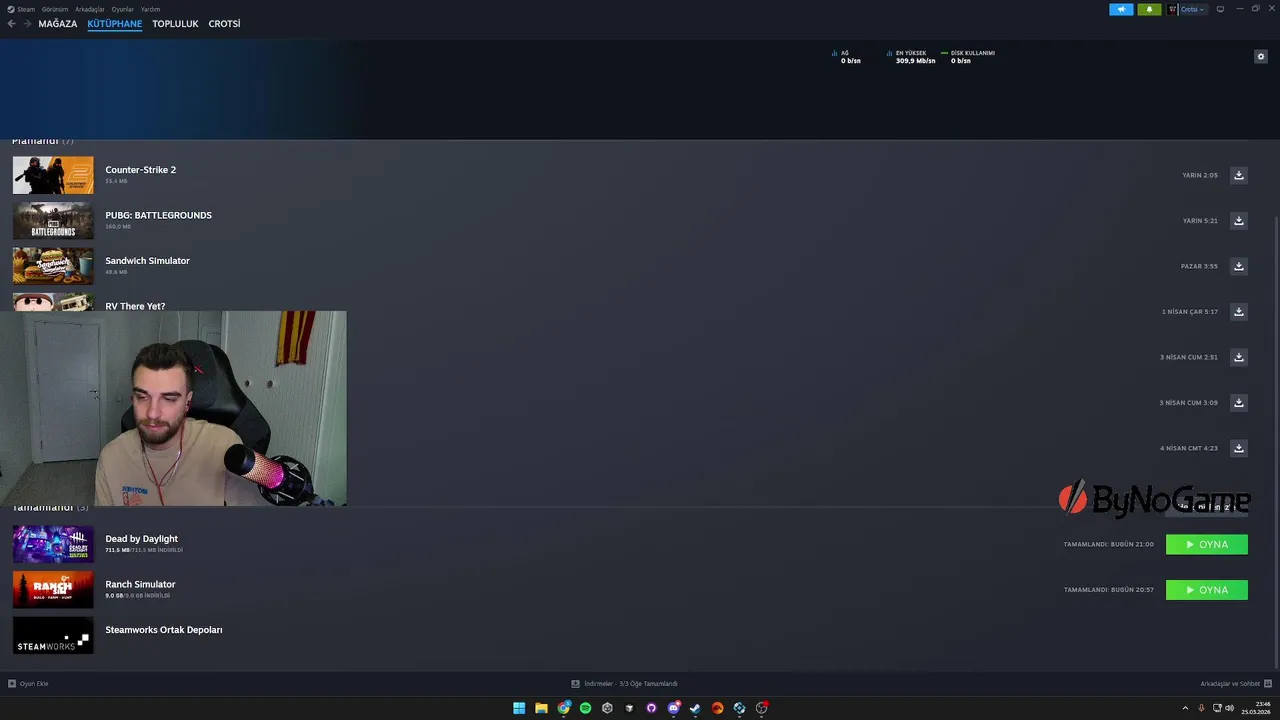Open Steam announcements megaphone button
This screenshot has width=1280, height=720.
tap(1121, 9)
